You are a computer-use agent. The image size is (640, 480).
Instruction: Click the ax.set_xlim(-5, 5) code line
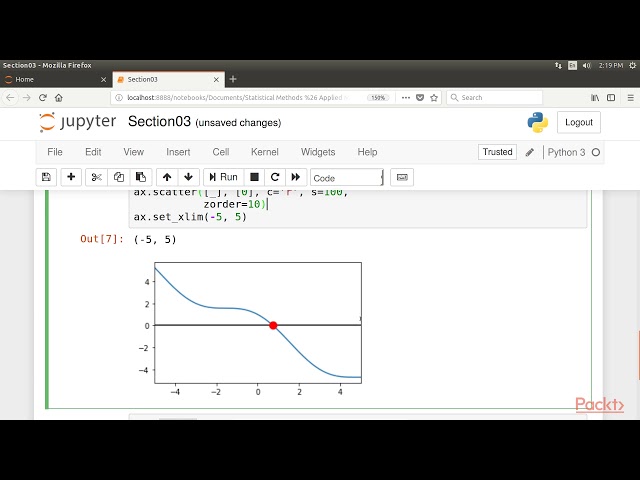190,217
